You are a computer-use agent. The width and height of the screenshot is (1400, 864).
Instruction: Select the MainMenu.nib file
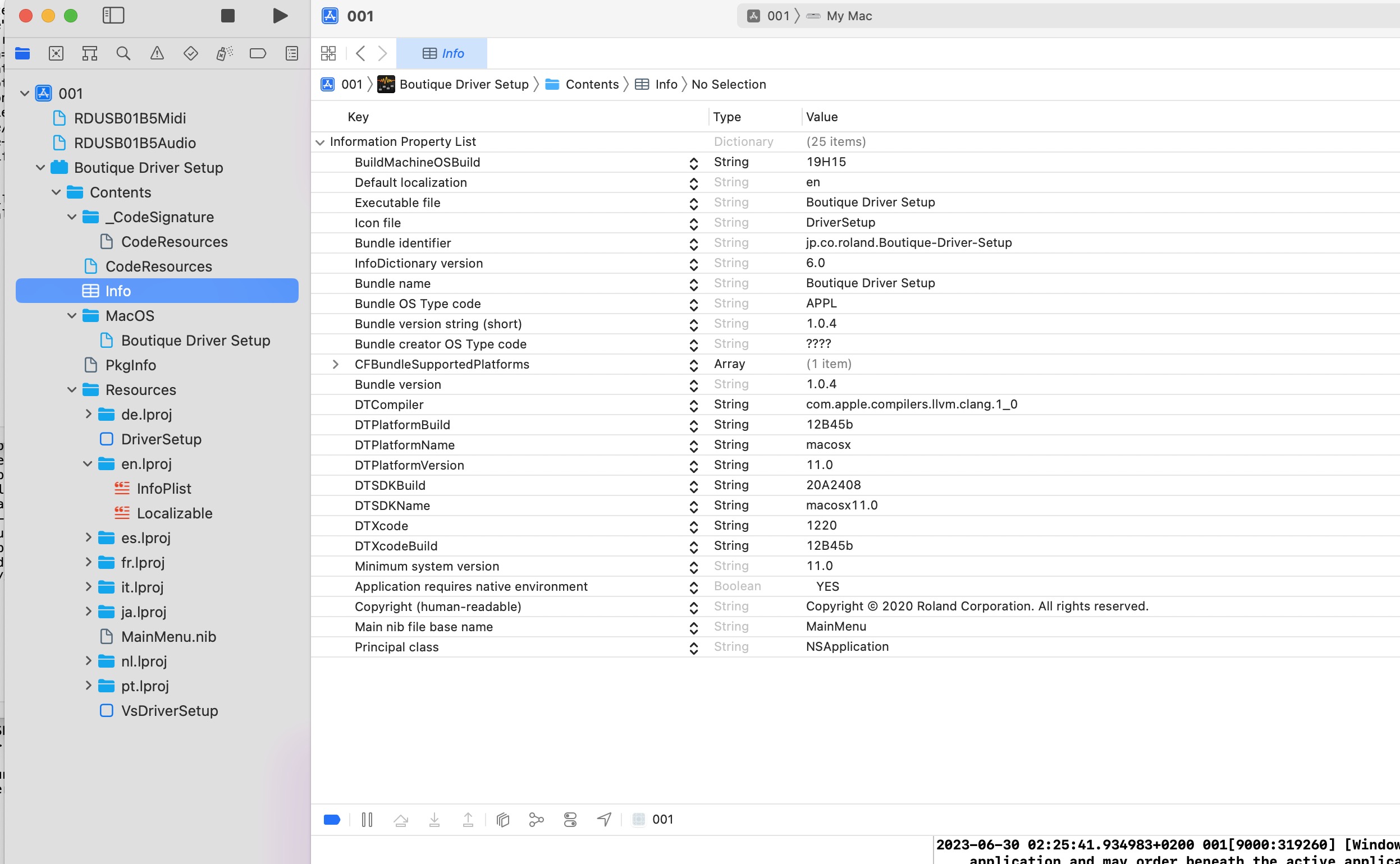click(x=158, y=637)
